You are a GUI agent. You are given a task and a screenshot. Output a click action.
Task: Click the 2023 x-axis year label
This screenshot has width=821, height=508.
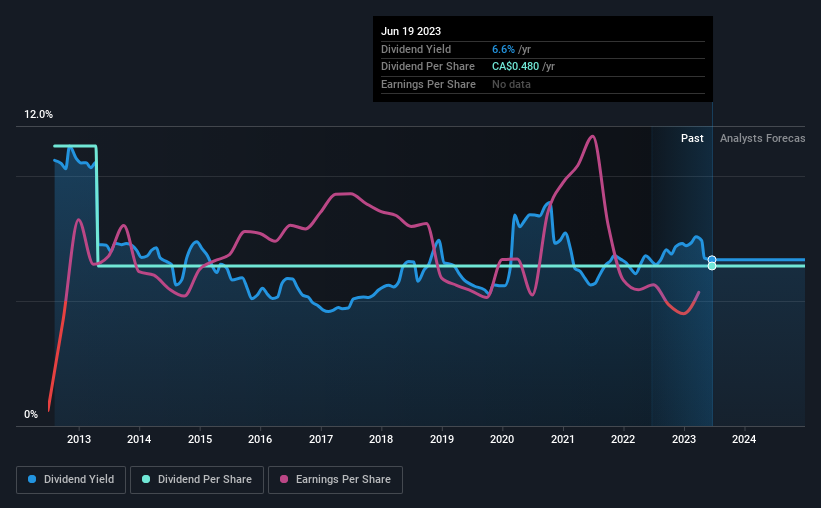click(684, 439)
